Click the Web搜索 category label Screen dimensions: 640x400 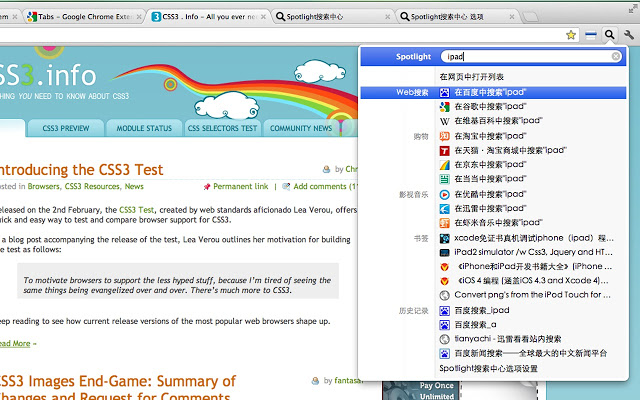[x=412, y=93]
